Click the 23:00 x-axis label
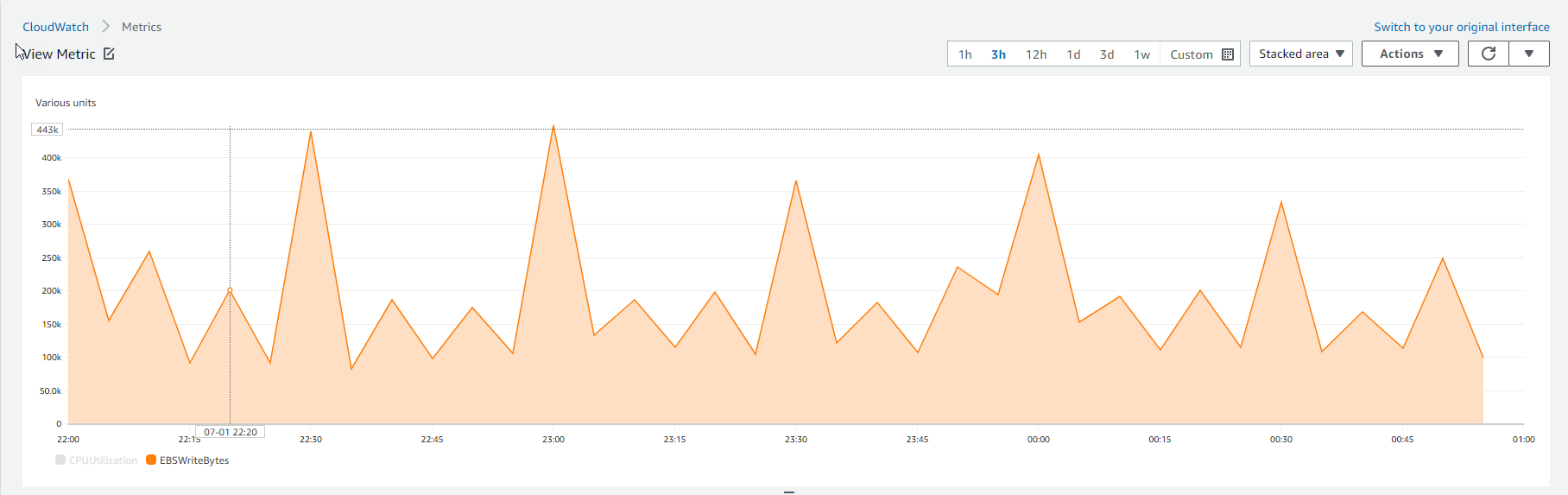Screen dimensions: 1568x495 tap(553, 440)
